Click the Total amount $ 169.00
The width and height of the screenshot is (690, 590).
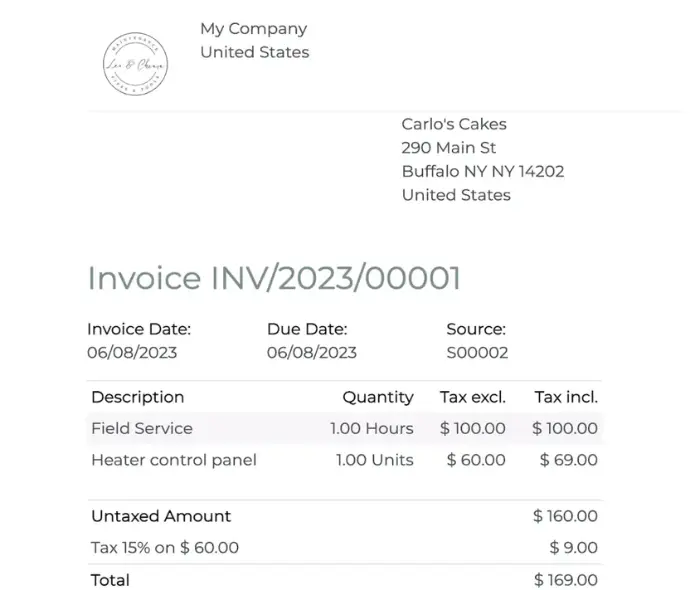click(565, 580)
